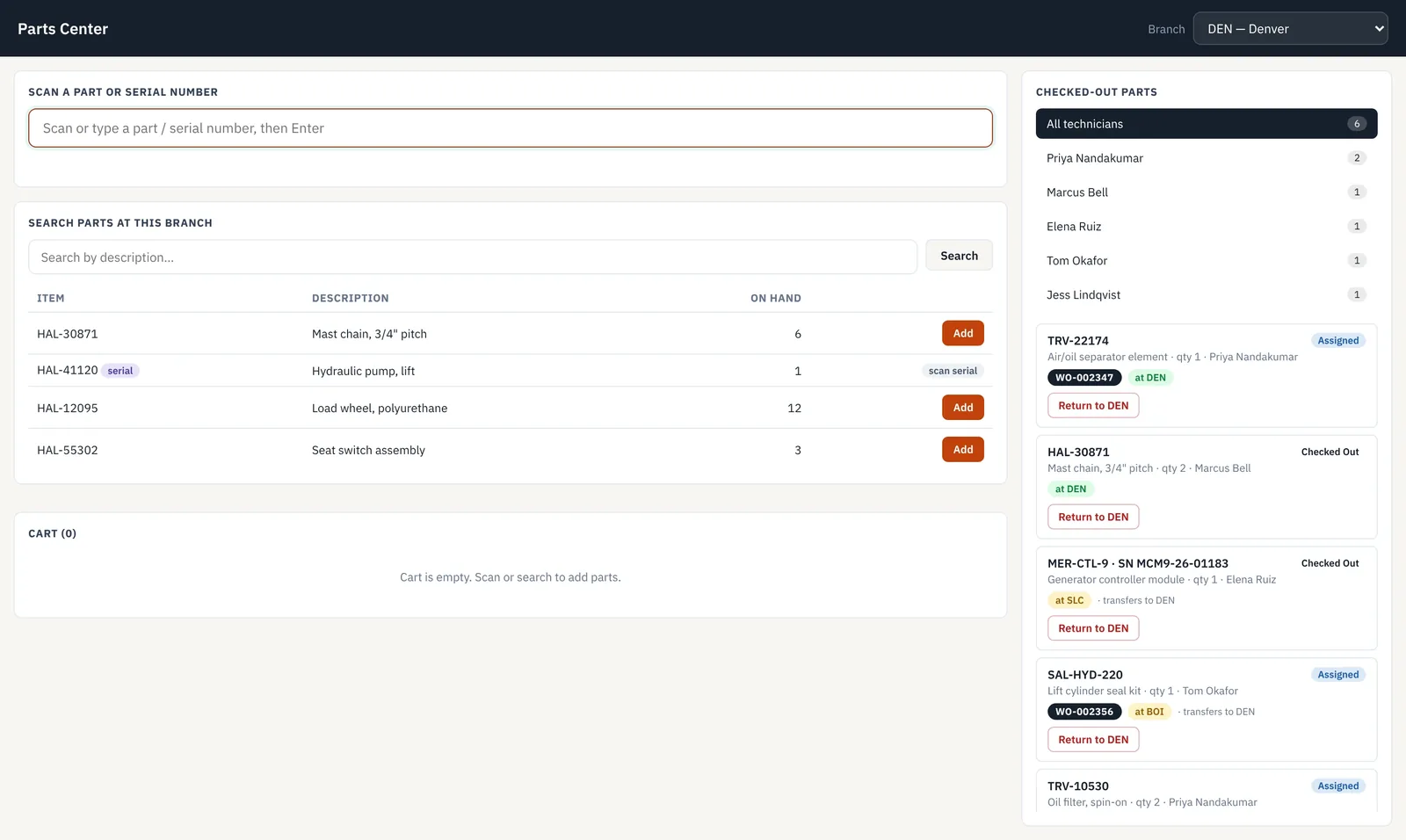Add HAL-12095 Load wheel to cart
The width and height of the screenshot is (1406, 840).
(963, 408)
